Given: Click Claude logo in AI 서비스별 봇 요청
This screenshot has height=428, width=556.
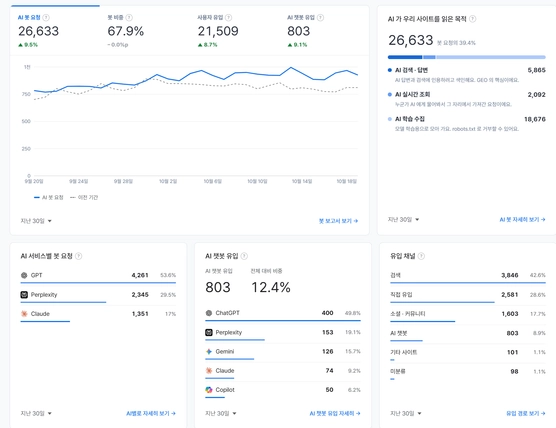Looking at the screenshot, I should [24, 313].
